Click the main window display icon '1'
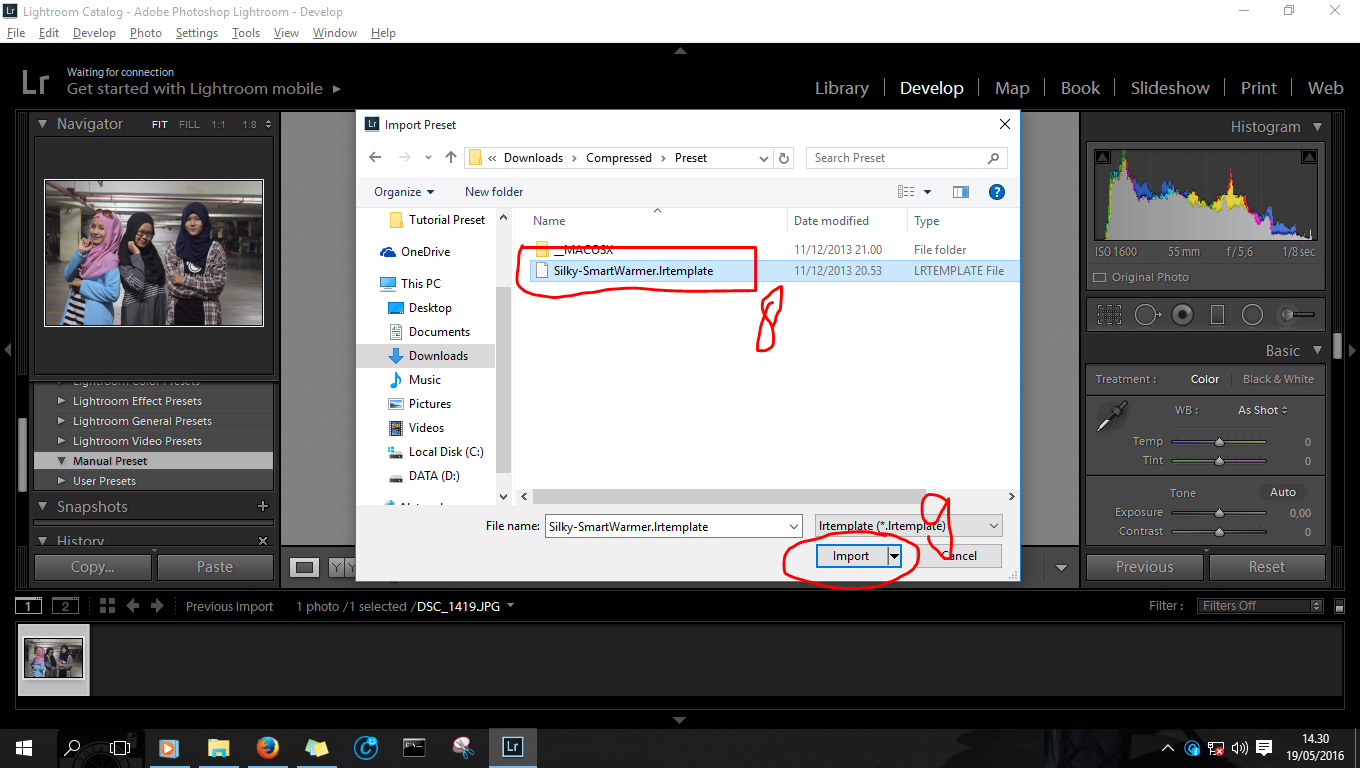Image resolution: width=1360 pixels, height=768 pixels. point(29,606)
